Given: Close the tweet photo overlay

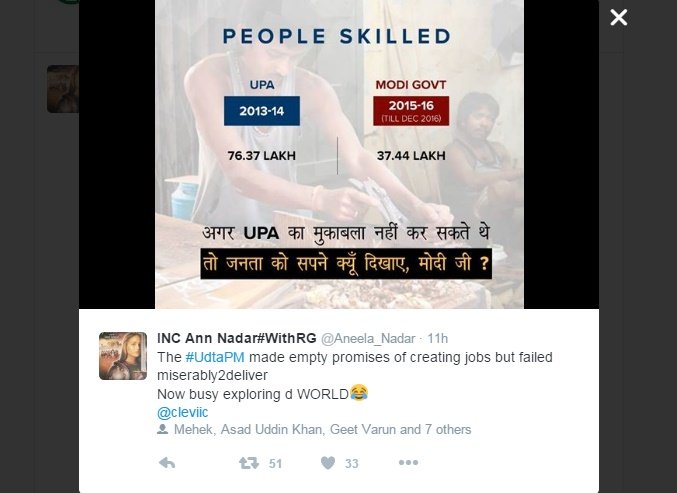Looking at the screenshot, I should (x=618, y=18).
